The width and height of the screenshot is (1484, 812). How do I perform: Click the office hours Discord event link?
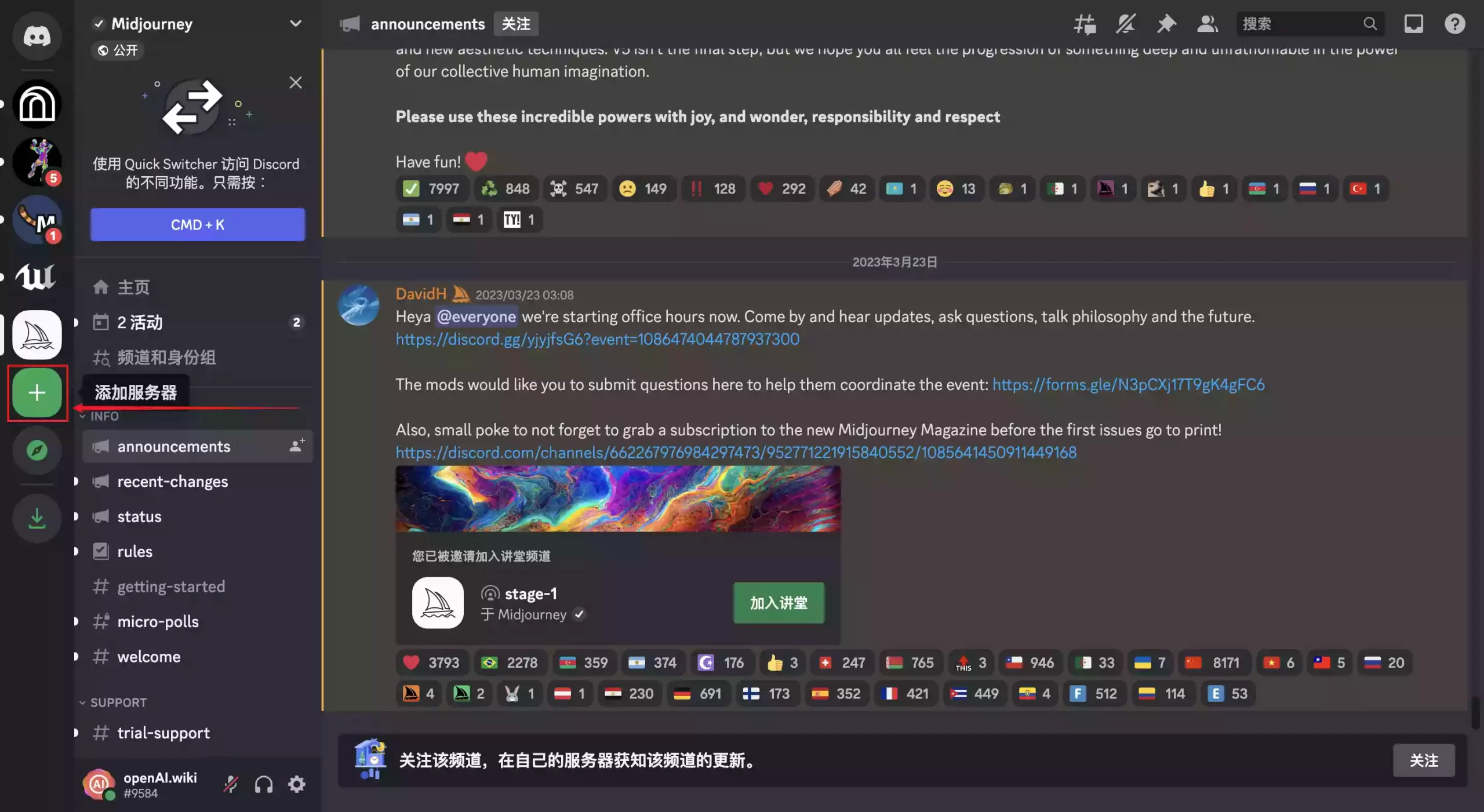tap(597, 339)
